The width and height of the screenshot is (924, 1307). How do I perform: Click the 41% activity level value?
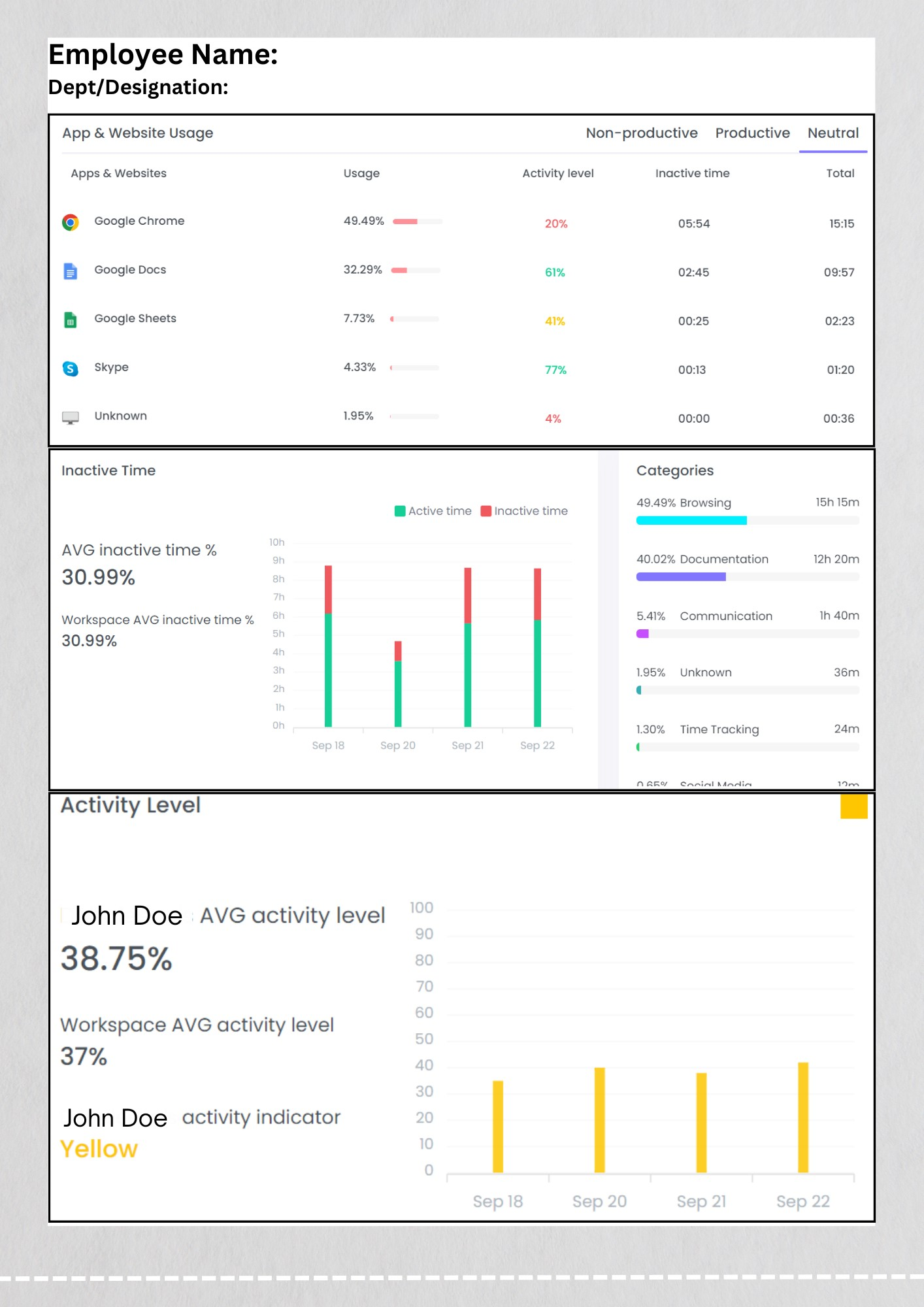tap(555, 321)
